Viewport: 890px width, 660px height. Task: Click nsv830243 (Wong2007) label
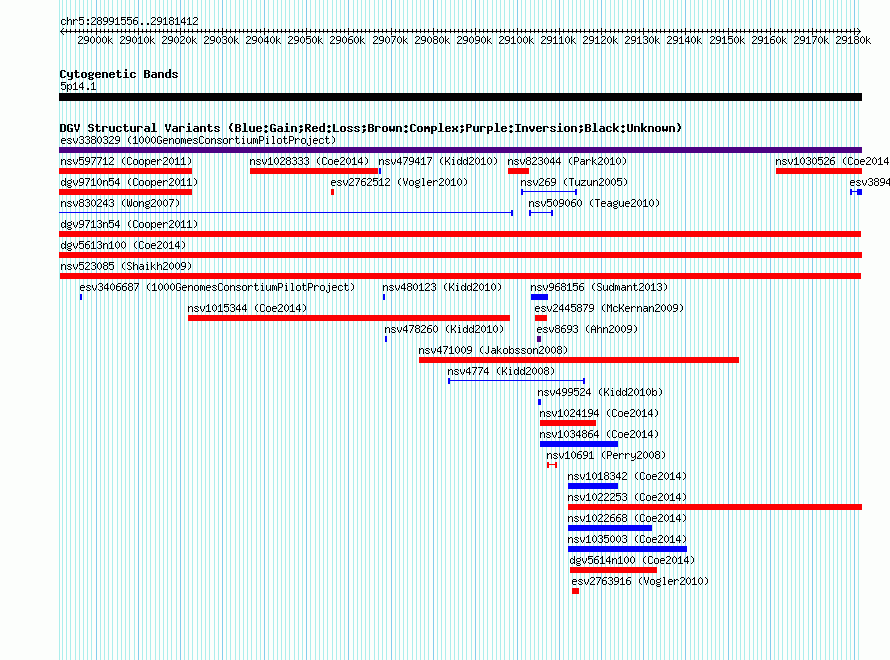120,203
